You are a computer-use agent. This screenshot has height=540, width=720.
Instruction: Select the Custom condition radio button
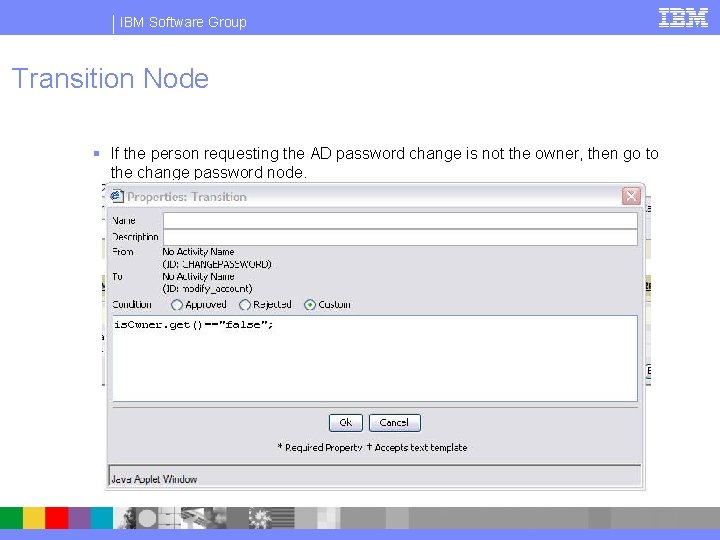[310, 305]
